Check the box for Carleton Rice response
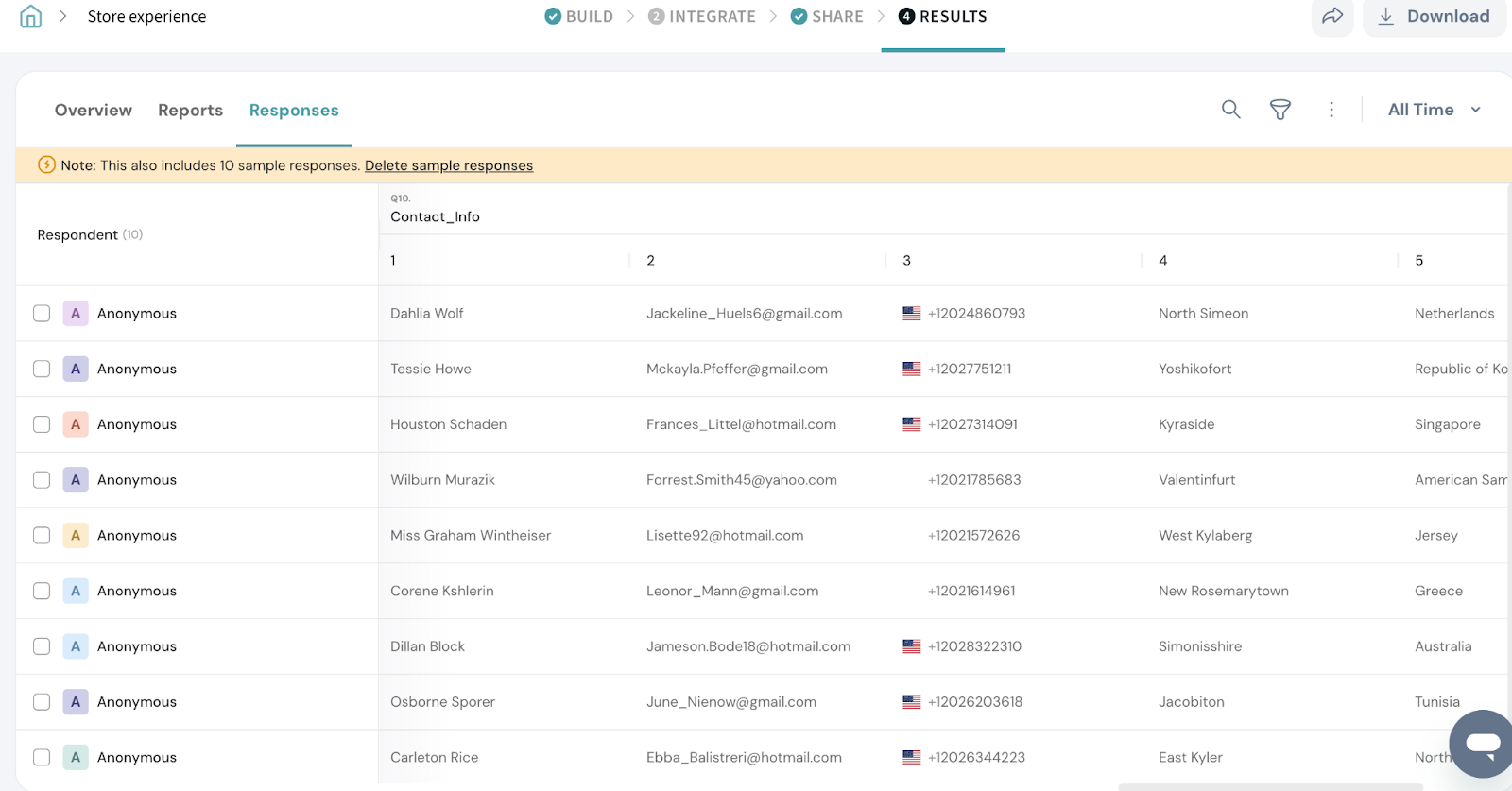The width and height of the screenshot is (1512, 791). point(42,757)
